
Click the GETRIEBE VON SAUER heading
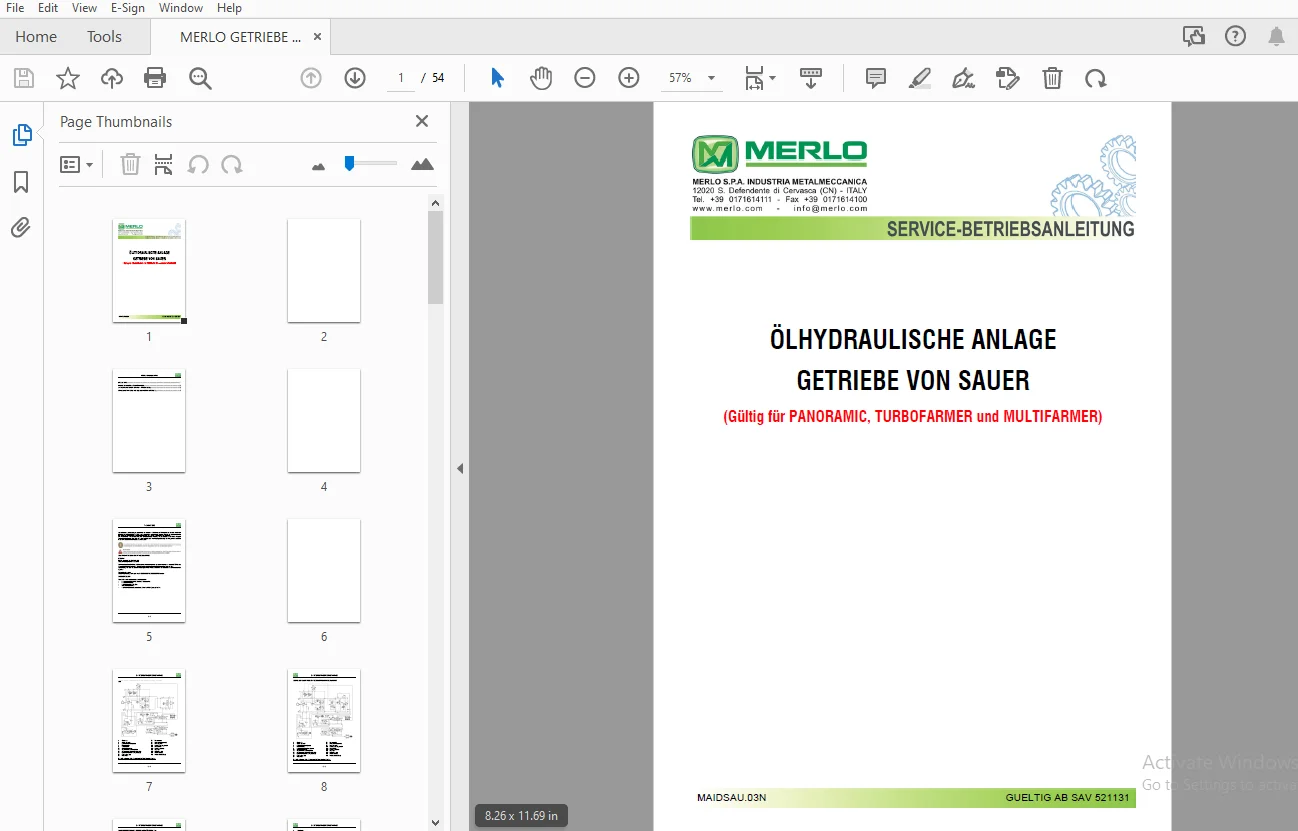click(913, 380)
